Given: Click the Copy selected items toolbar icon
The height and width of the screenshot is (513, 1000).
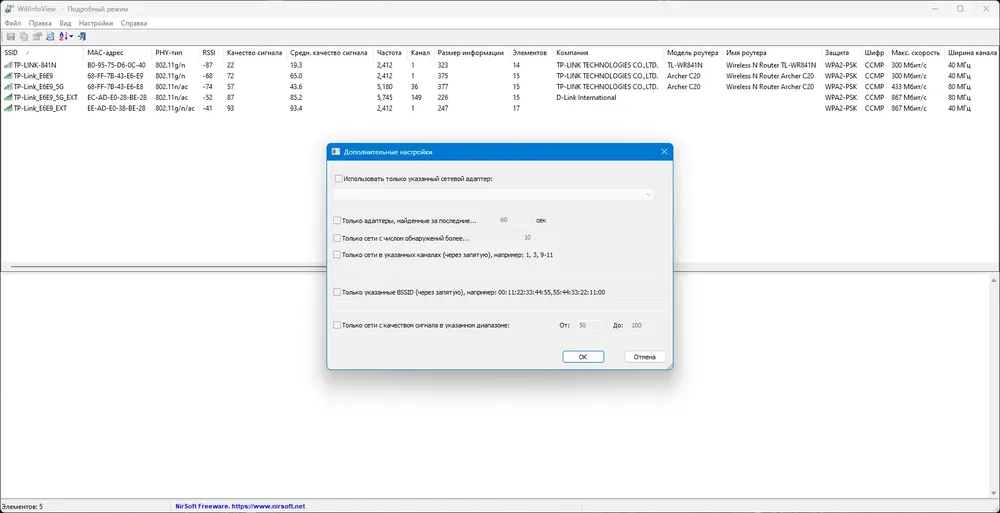Looking at the screenshot, I should (24, 36).
